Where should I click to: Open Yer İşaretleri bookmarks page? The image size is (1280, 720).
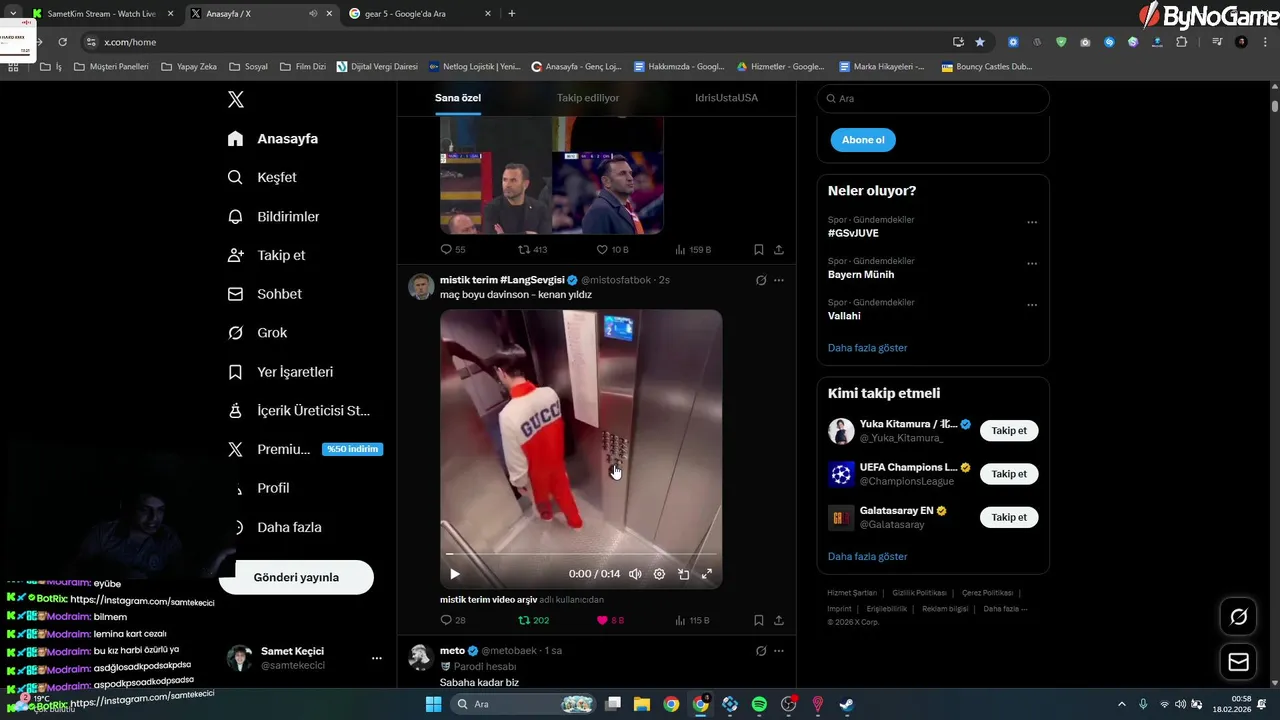280,372
